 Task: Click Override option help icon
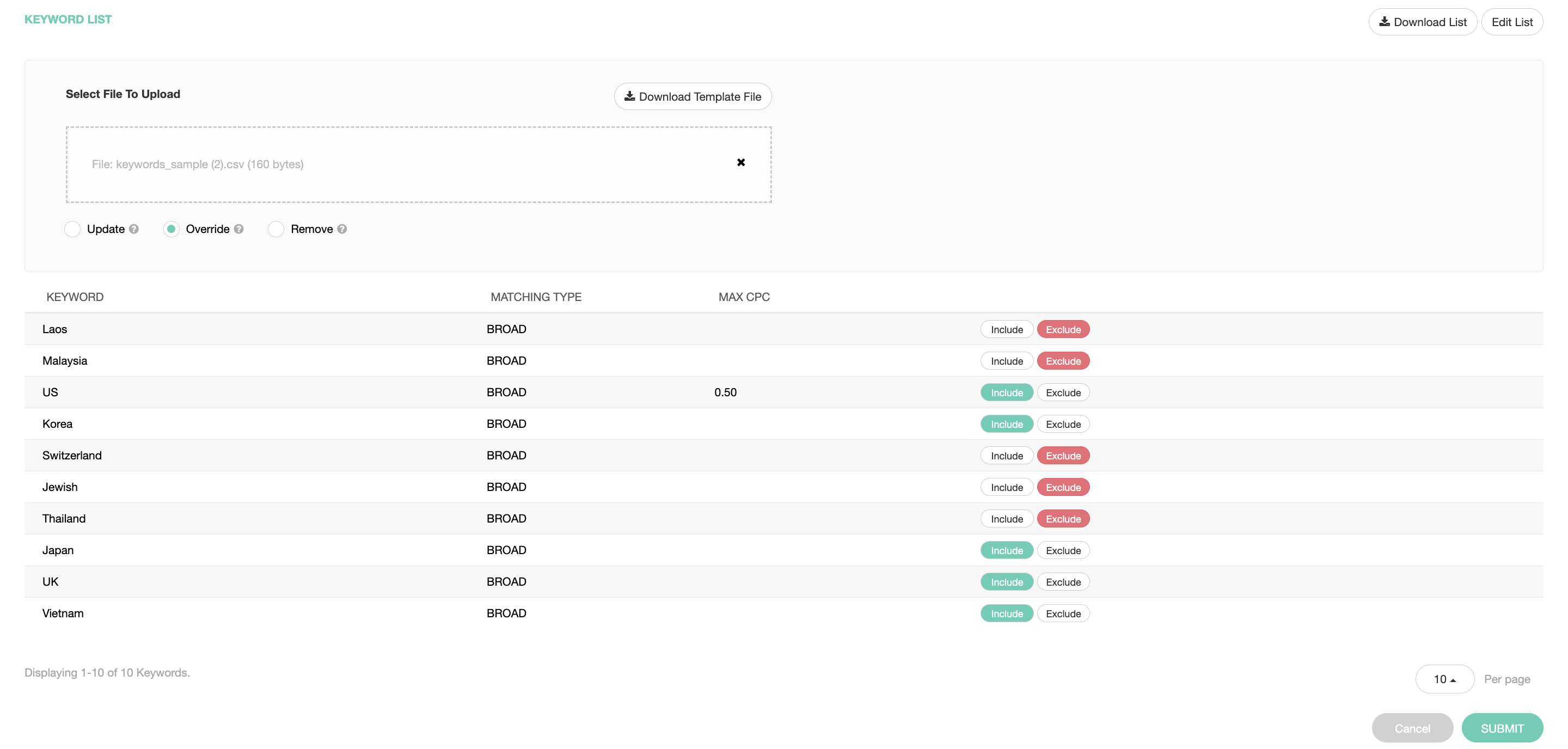(x=238, y=229)
